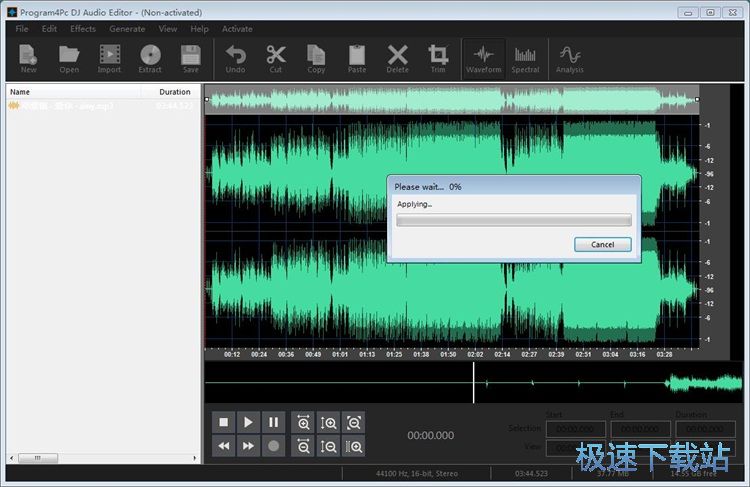Click the Applying progress bar
The image size is (750, 487).
514,220
